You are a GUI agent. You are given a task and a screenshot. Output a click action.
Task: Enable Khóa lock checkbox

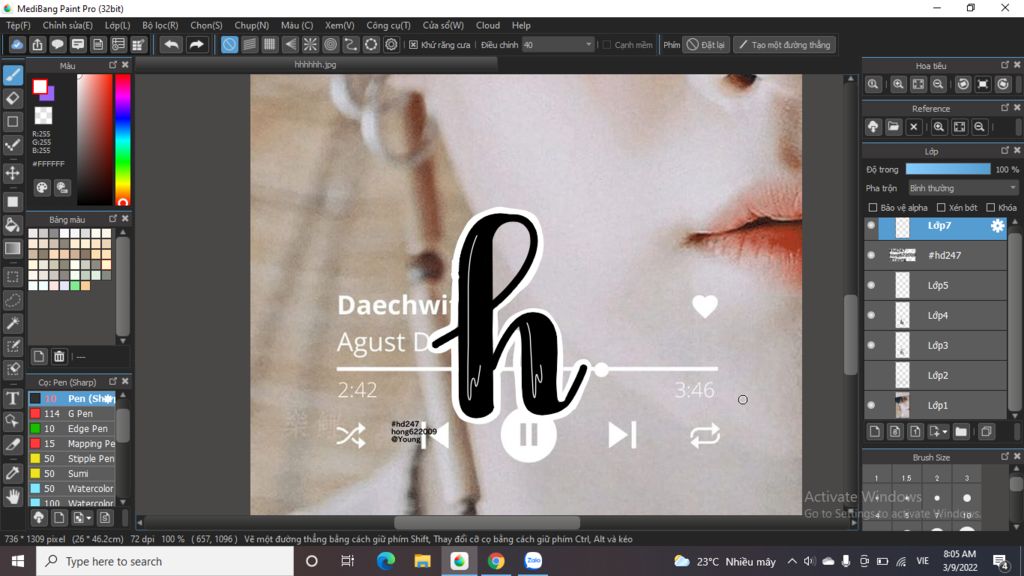[x=991, y=208]
